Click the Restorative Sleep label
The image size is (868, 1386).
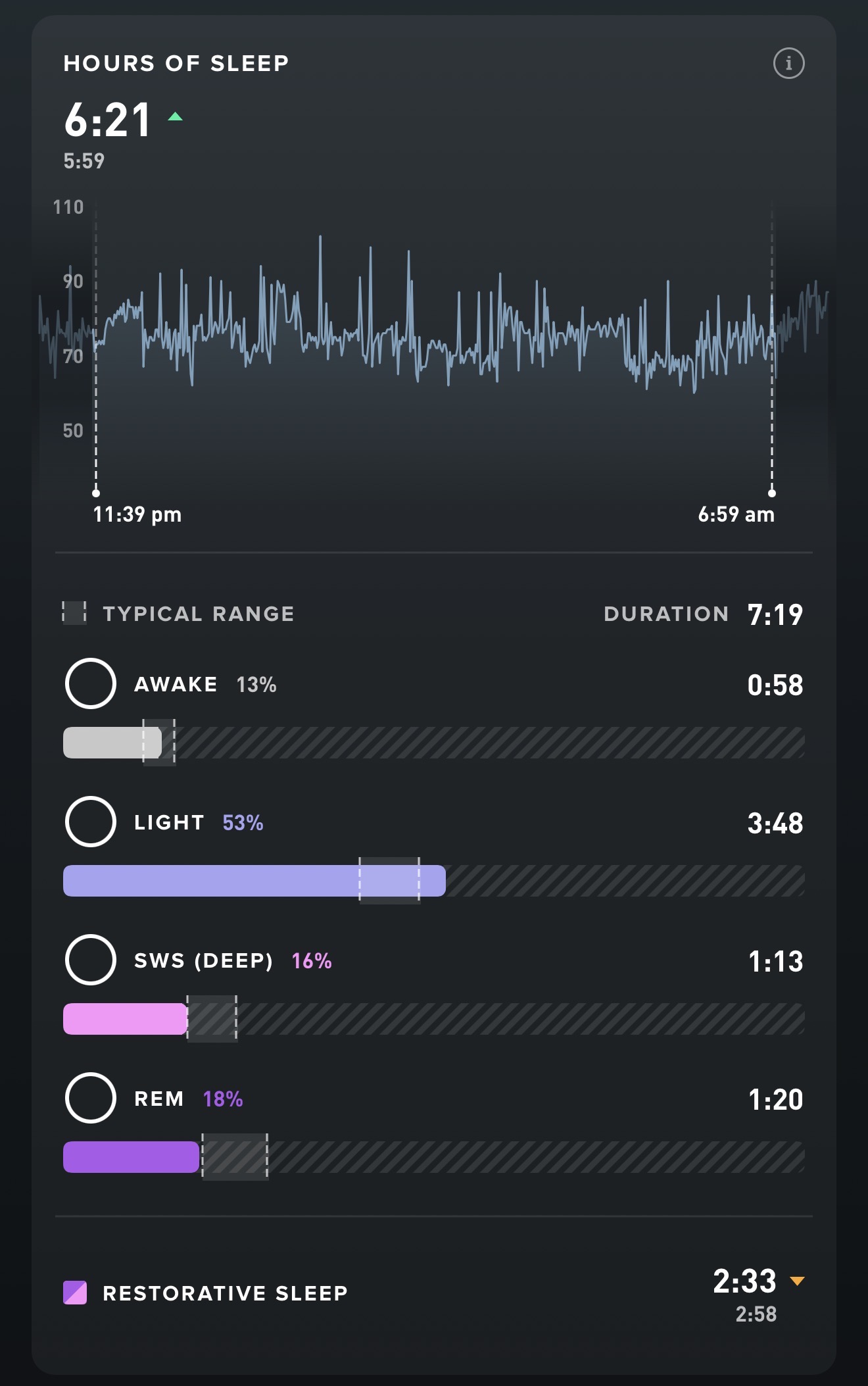click(225, 1293)
